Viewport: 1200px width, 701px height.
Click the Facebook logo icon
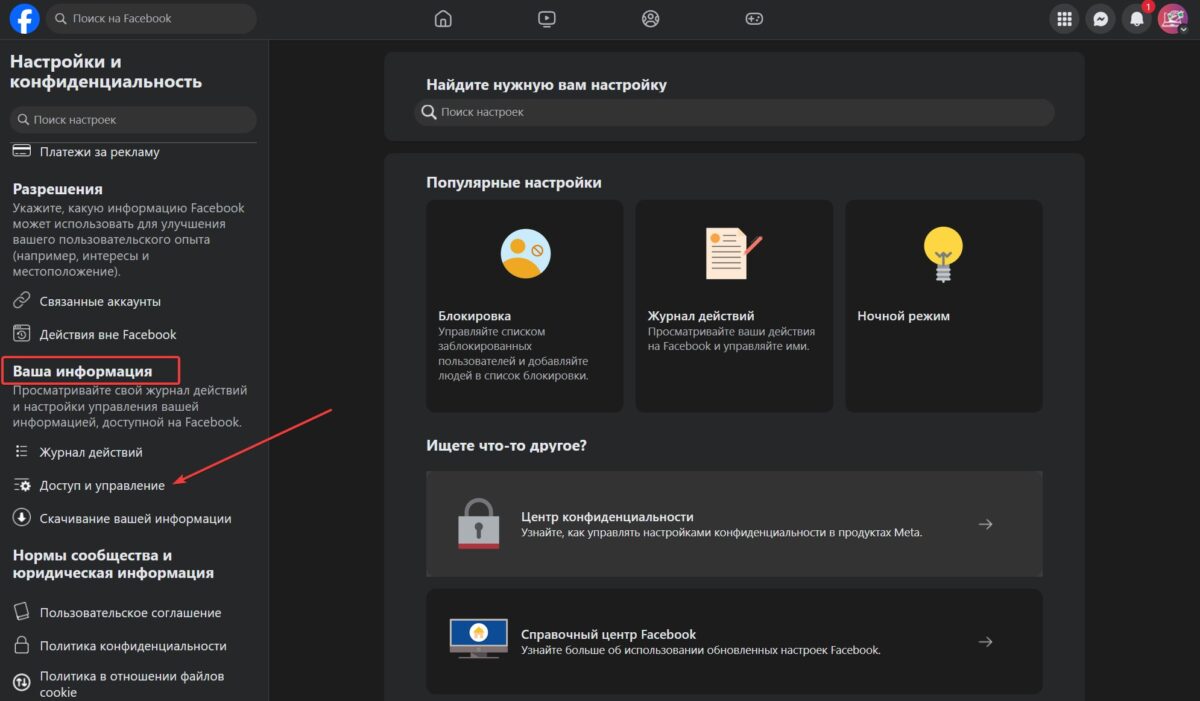23,18
